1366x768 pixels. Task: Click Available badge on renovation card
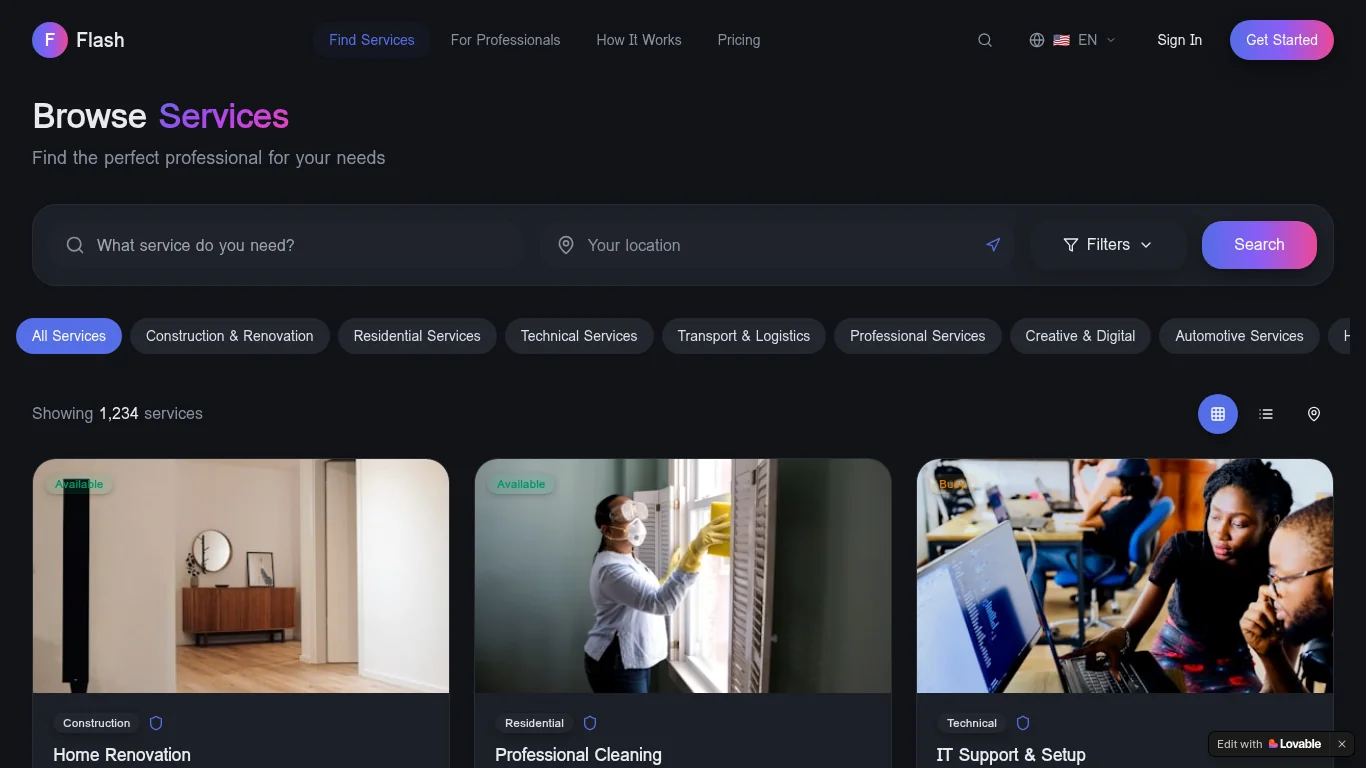click(x=79, y=484)
